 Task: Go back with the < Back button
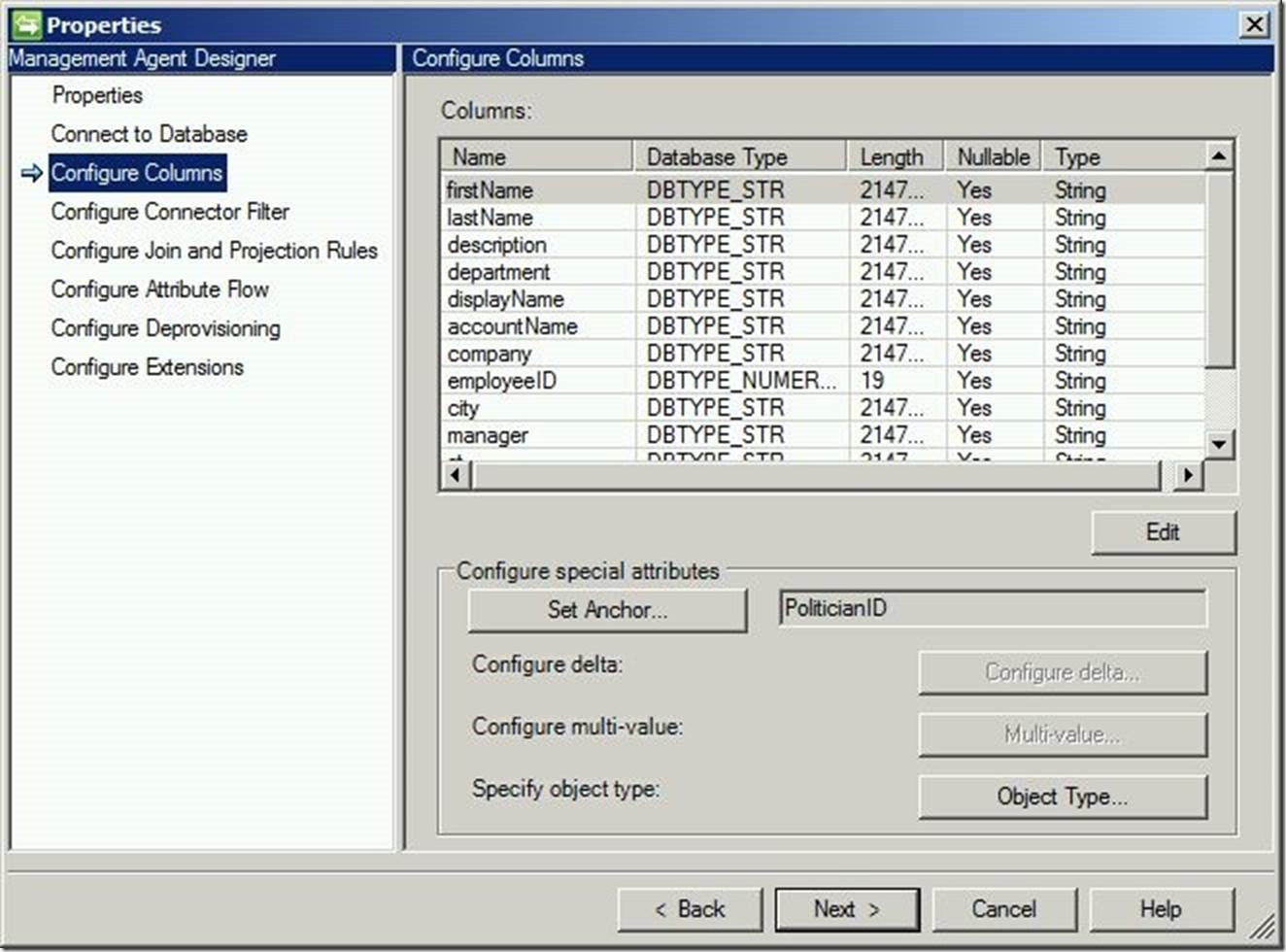(x=690, y=909)
